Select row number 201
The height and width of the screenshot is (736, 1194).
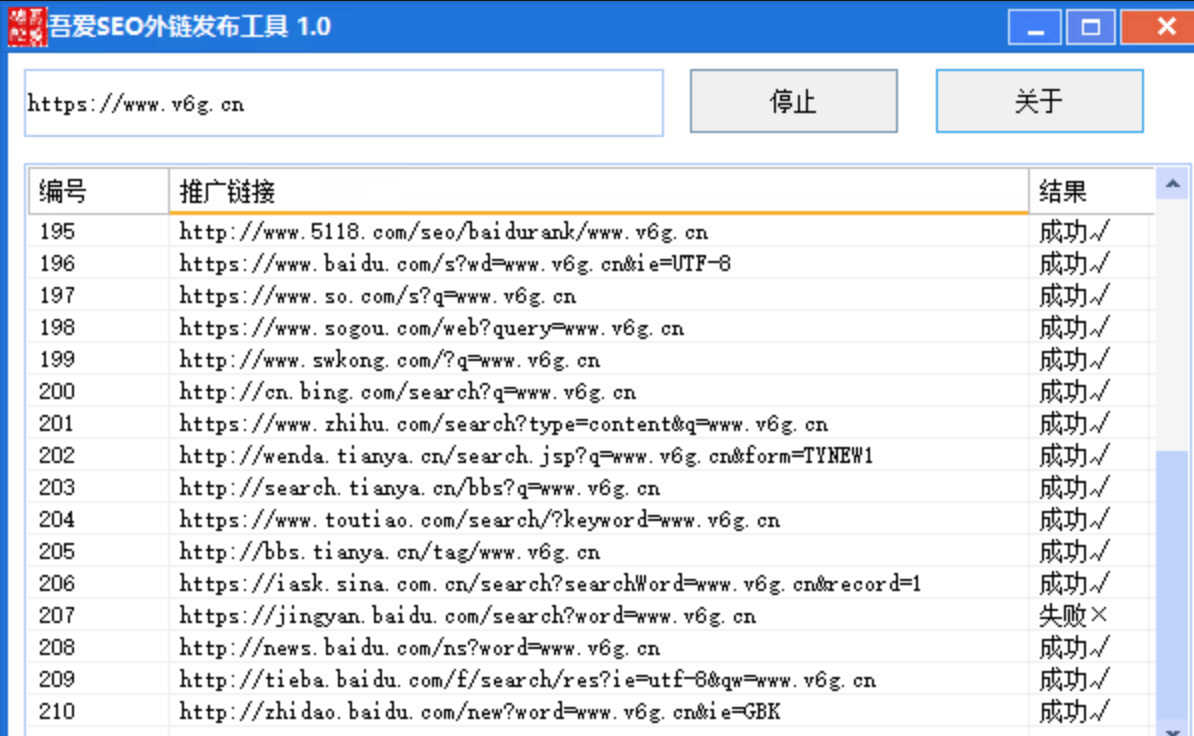coord(57,423)
